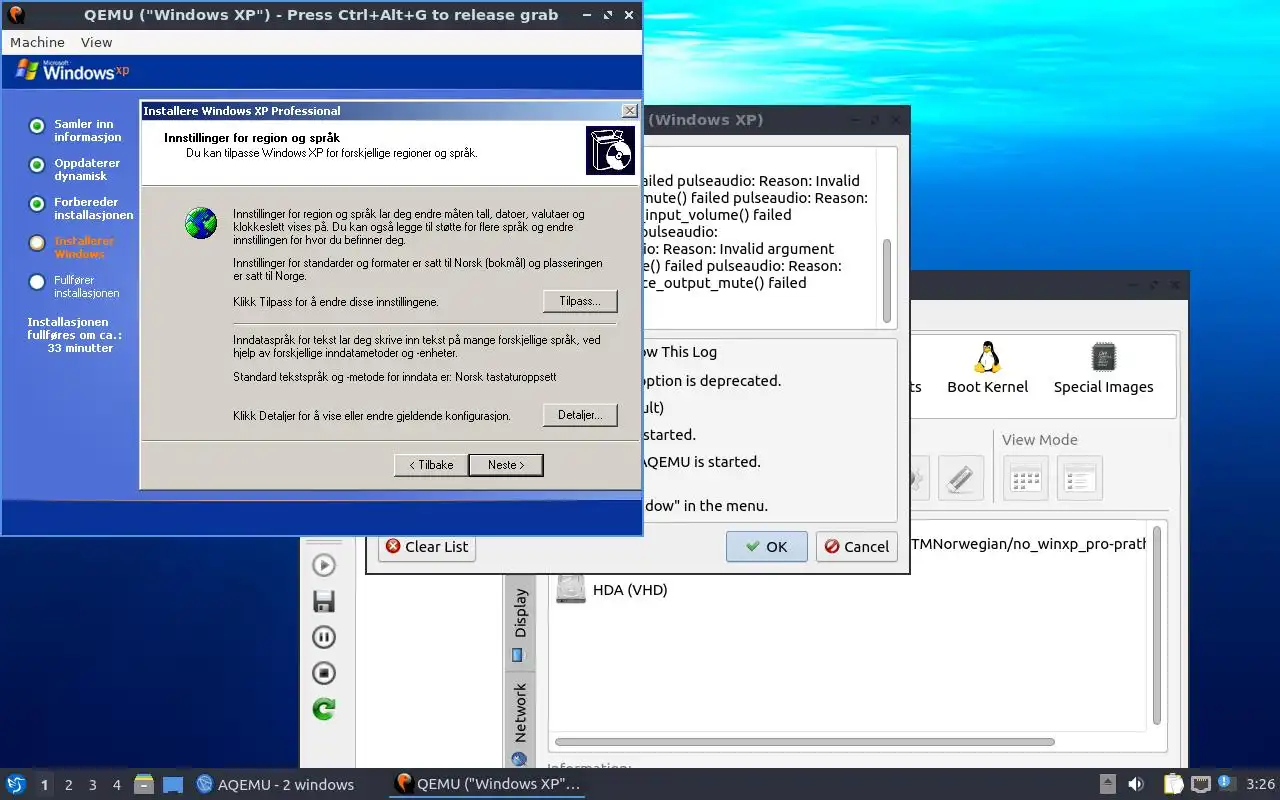
Task: Click the small monitor icon under Display tab
Action: [x=518, y=655]
